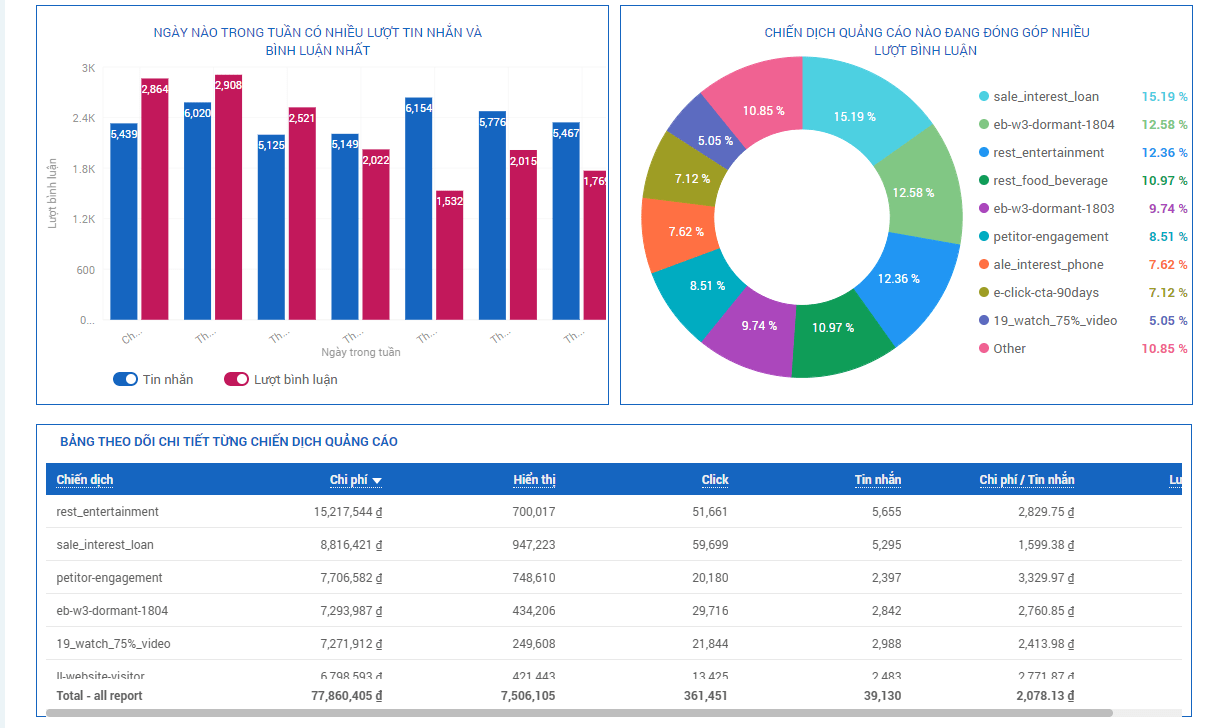Select the sale_interest_loan table row name
The height and width of the screenshot is (728, 1224).
105,545
